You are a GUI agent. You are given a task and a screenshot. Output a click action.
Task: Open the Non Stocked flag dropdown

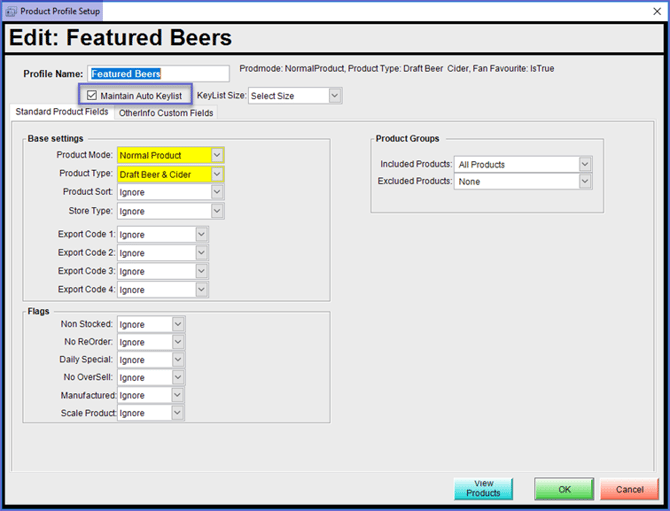click(151, 325)
